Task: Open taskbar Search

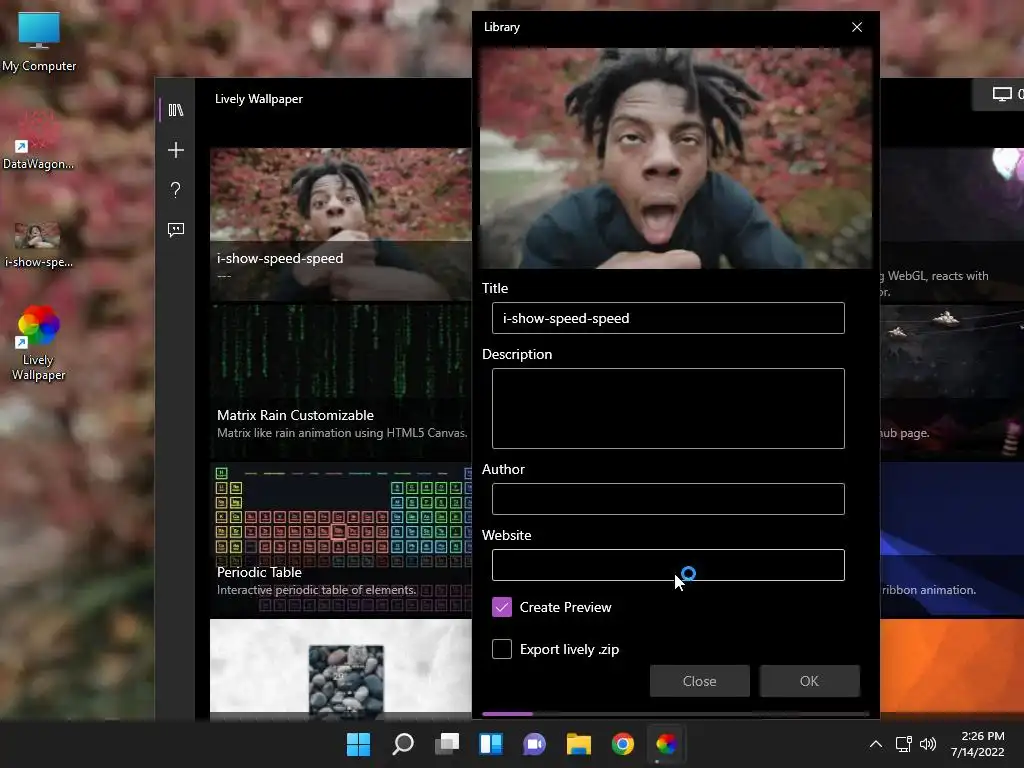Action: [402, 744]
